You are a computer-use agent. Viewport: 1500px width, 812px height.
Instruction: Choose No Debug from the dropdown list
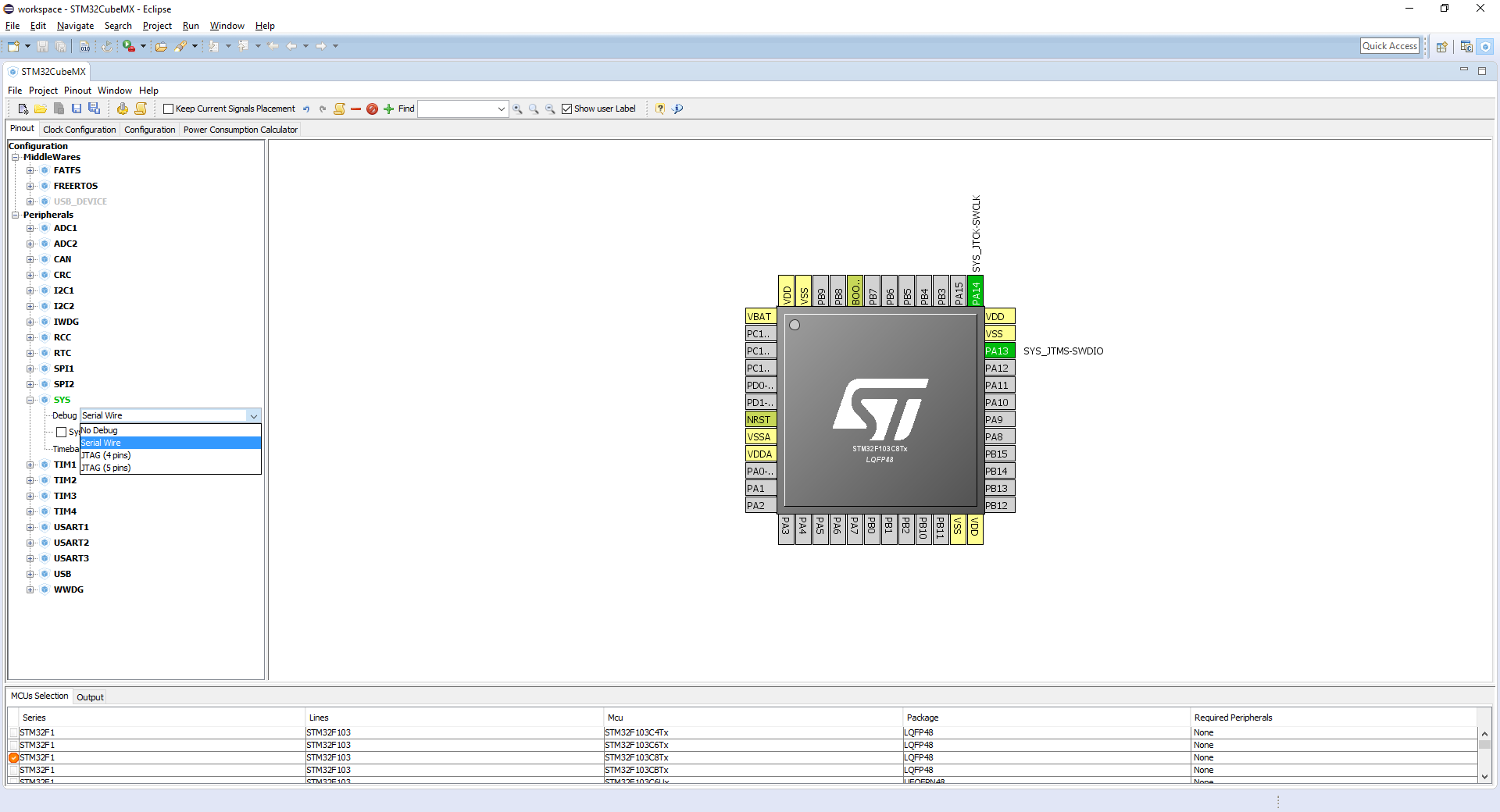tap(170, 430)
